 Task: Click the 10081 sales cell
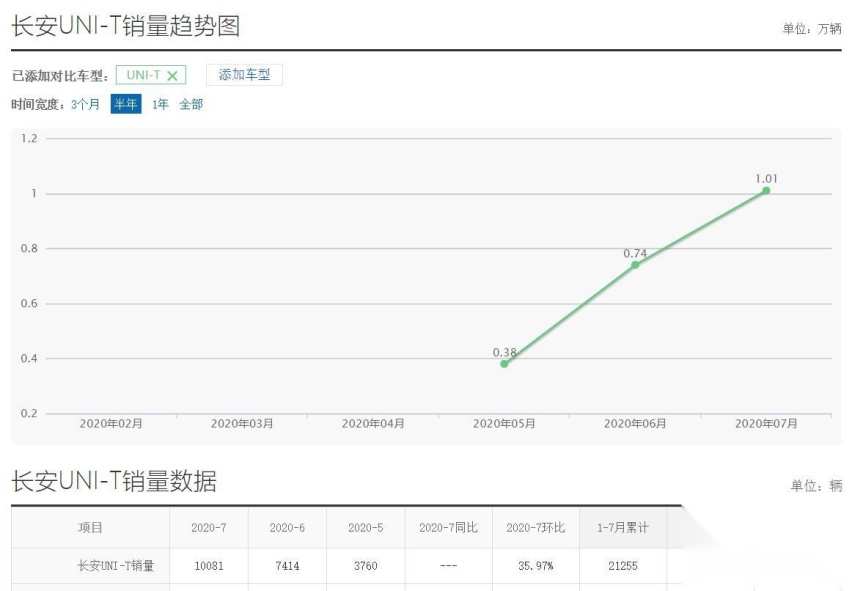(209, 566)
